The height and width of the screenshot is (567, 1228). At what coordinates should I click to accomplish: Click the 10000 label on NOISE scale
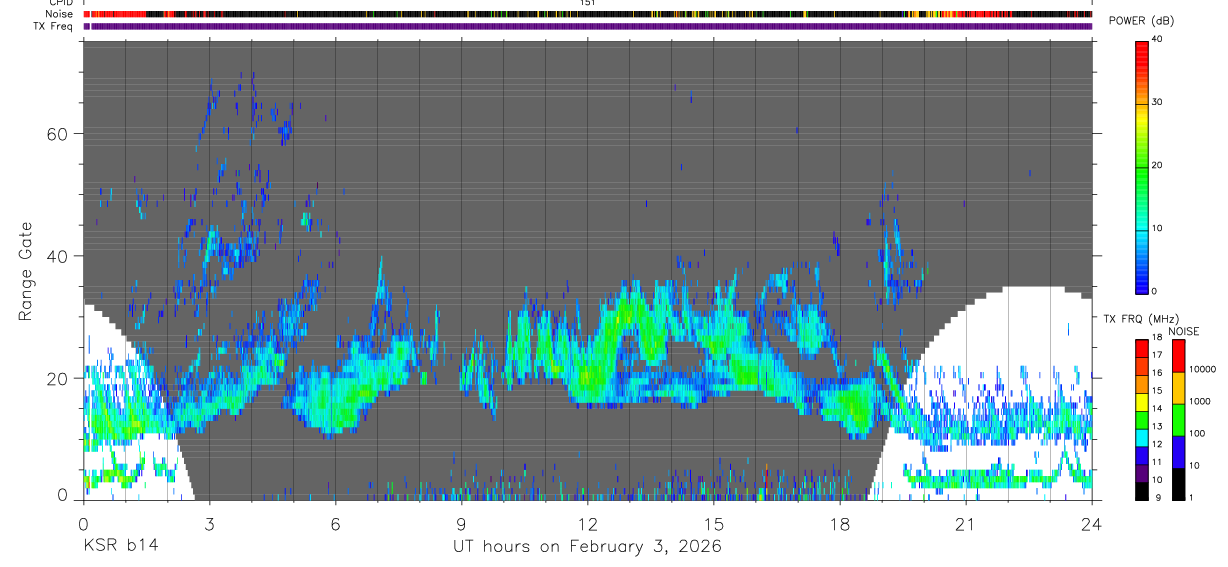[x=1202, y=369]
